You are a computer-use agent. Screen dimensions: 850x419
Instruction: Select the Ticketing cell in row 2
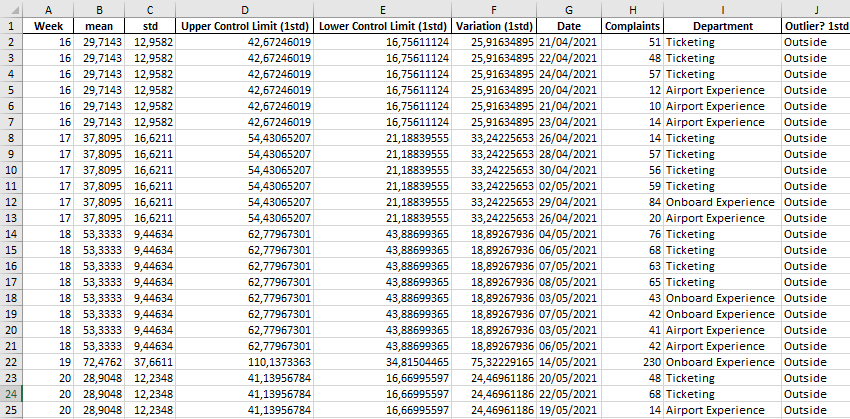[x=723, y=42]
